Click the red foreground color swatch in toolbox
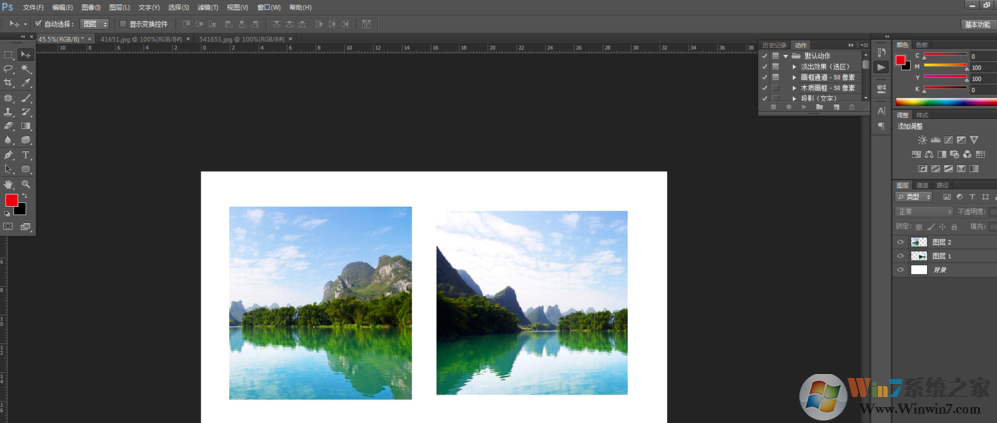This screenshot has height=423, width=997. click(11, 200)
